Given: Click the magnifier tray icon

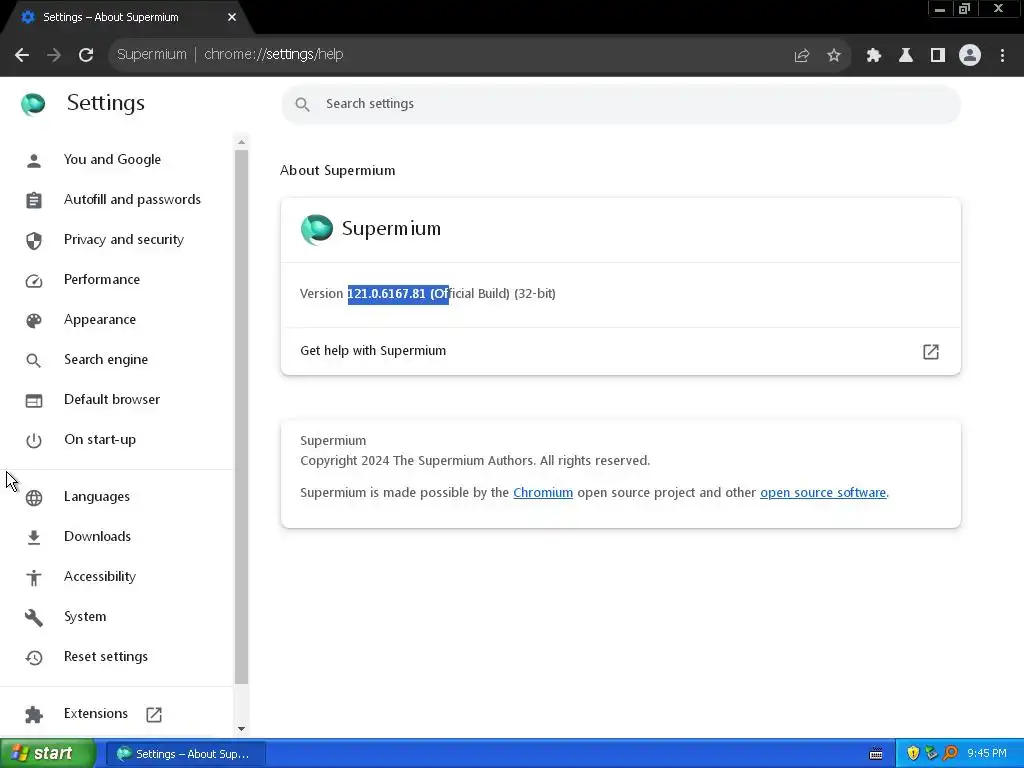Looking at the screenshot, I should 950,754.
